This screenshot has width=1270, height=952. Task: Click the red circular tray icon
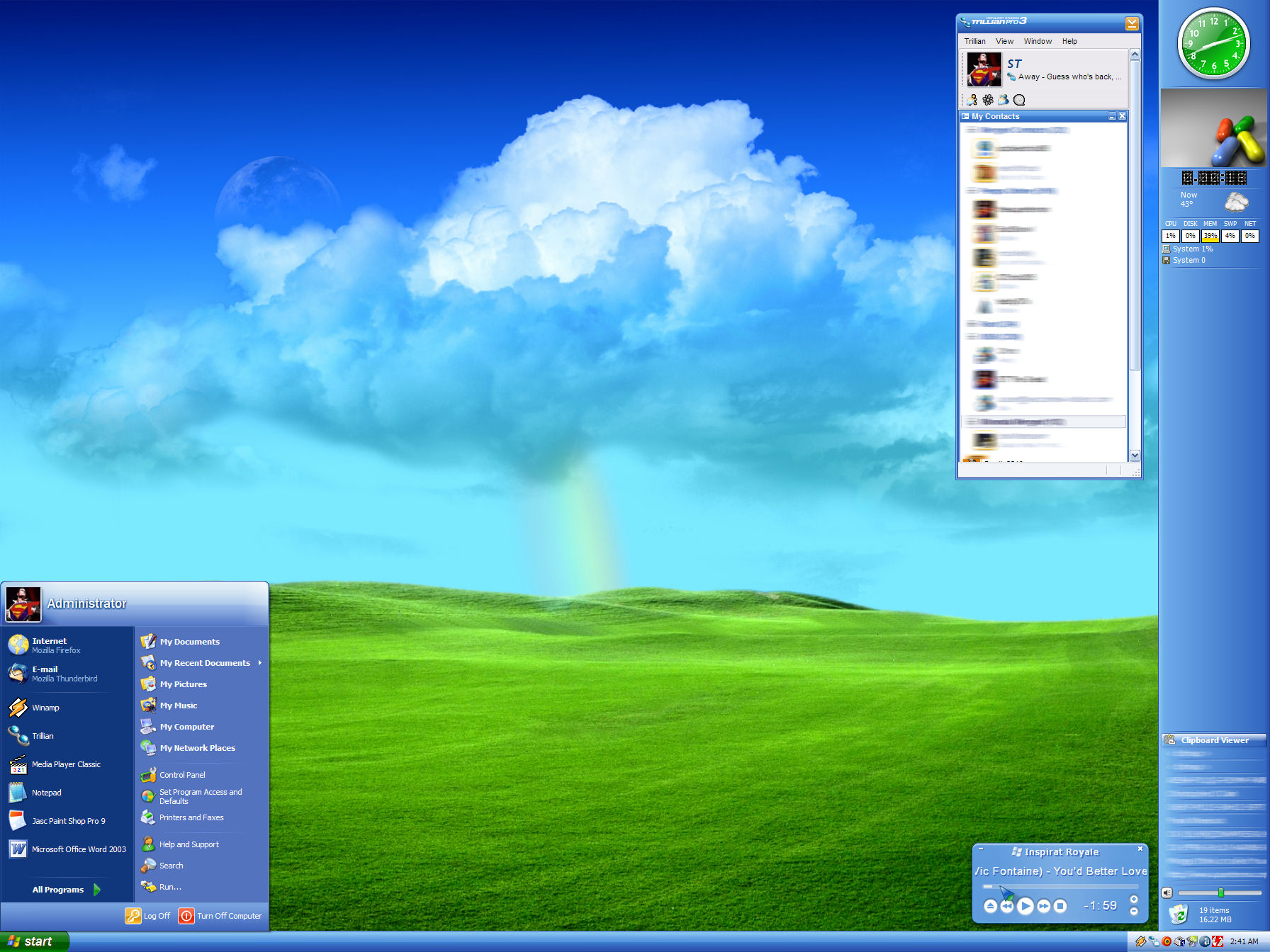tap(1167, 941)
